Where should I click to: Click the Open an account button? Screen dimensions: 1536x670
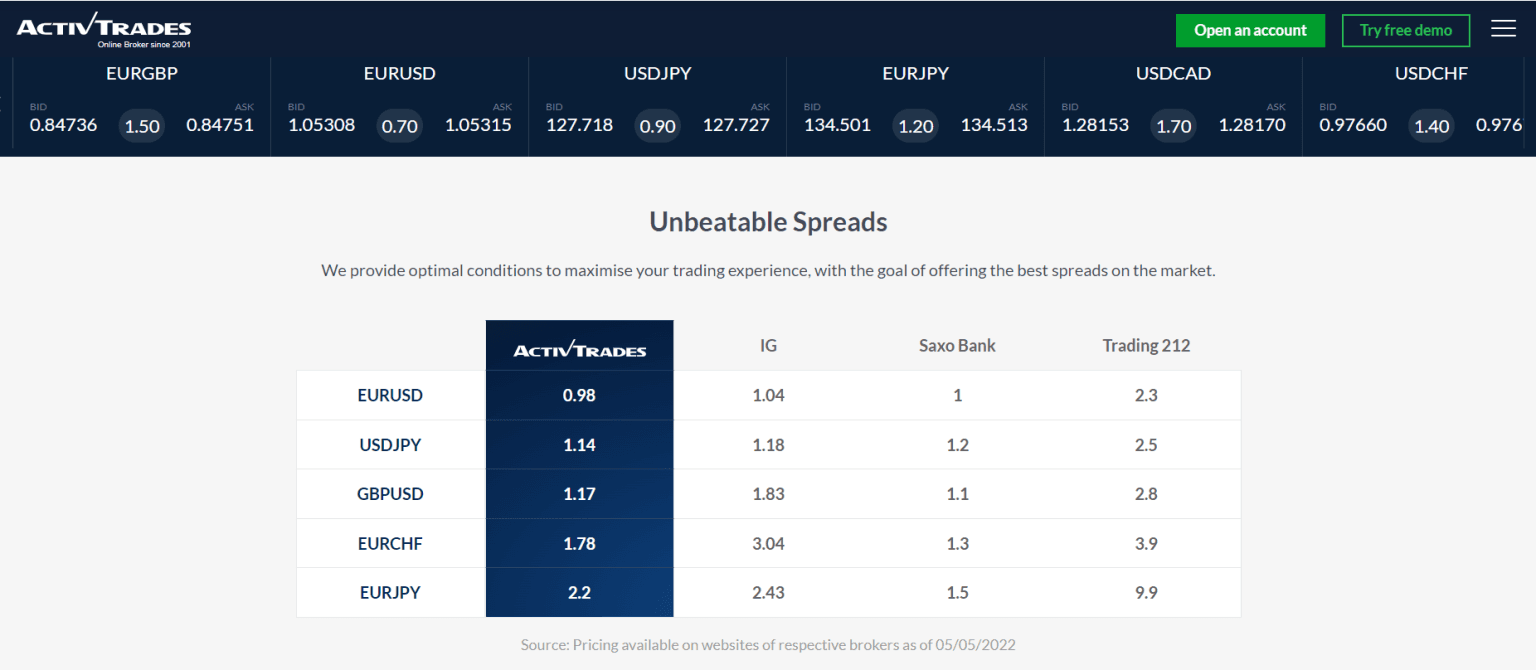(1250, 30)
